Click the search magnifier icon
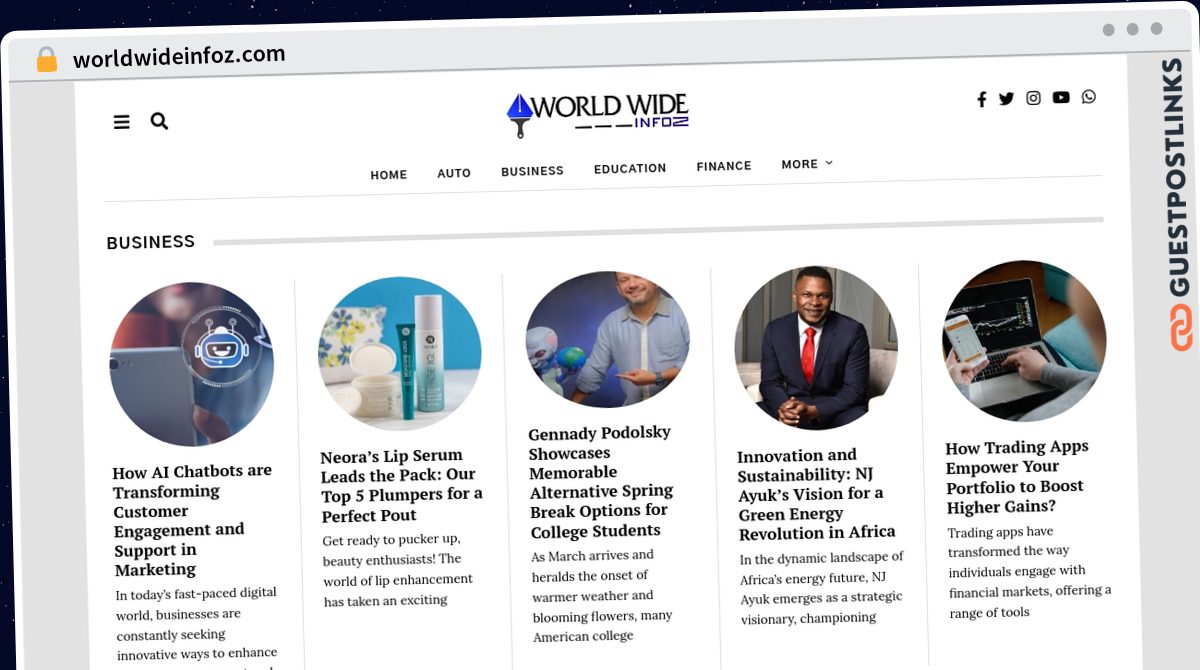Screen dimensions: 1200x670 pyautogui.click(x=159, y=121)
